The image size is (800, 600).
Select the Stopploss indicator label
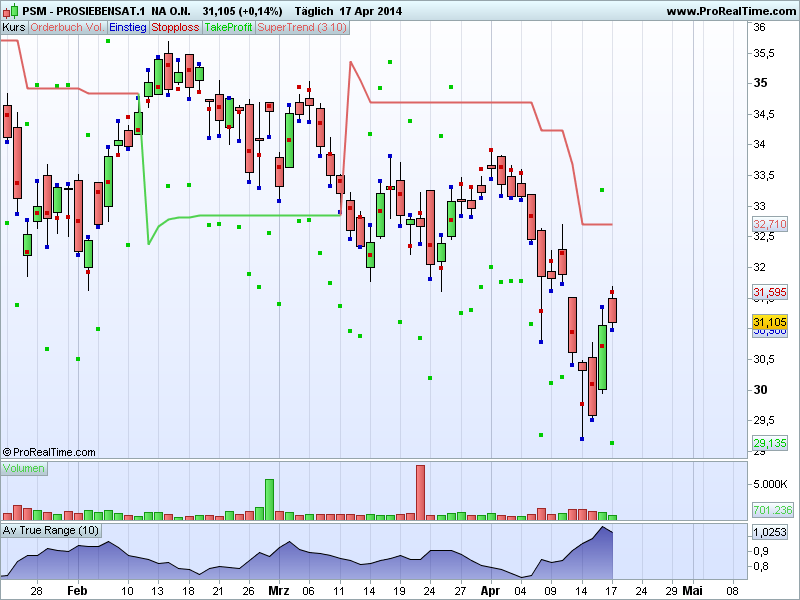(175, 28)
